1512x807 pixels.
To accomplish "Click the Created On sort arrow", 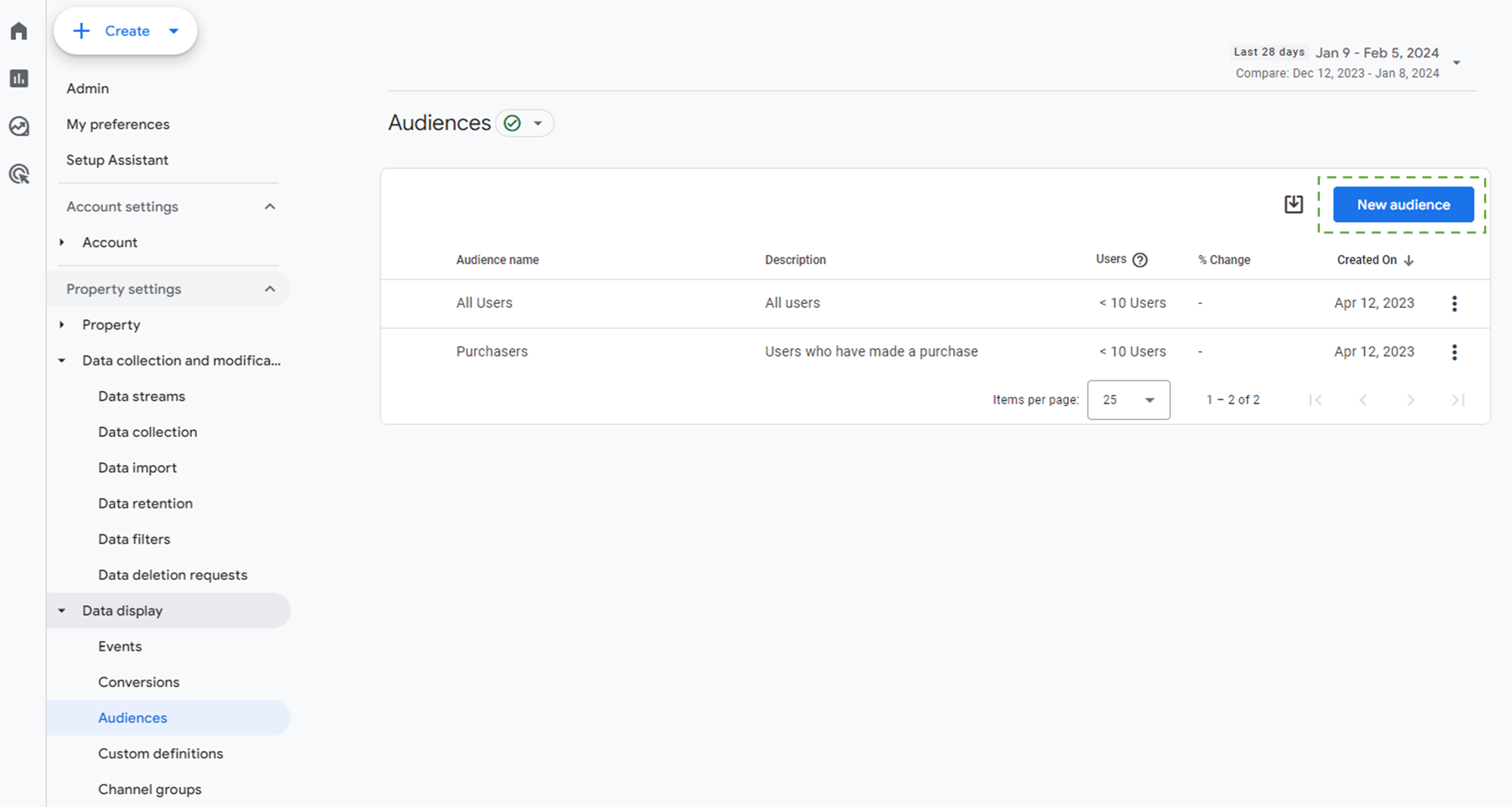I will point(1408,260).
